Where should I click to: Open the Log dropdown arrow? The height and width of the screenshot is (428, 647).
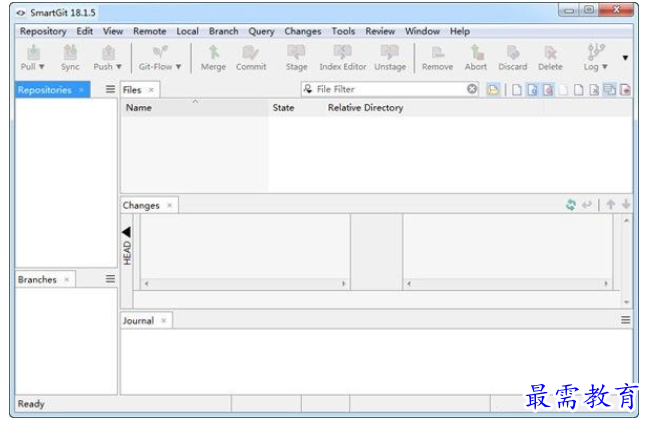(604, 66)
